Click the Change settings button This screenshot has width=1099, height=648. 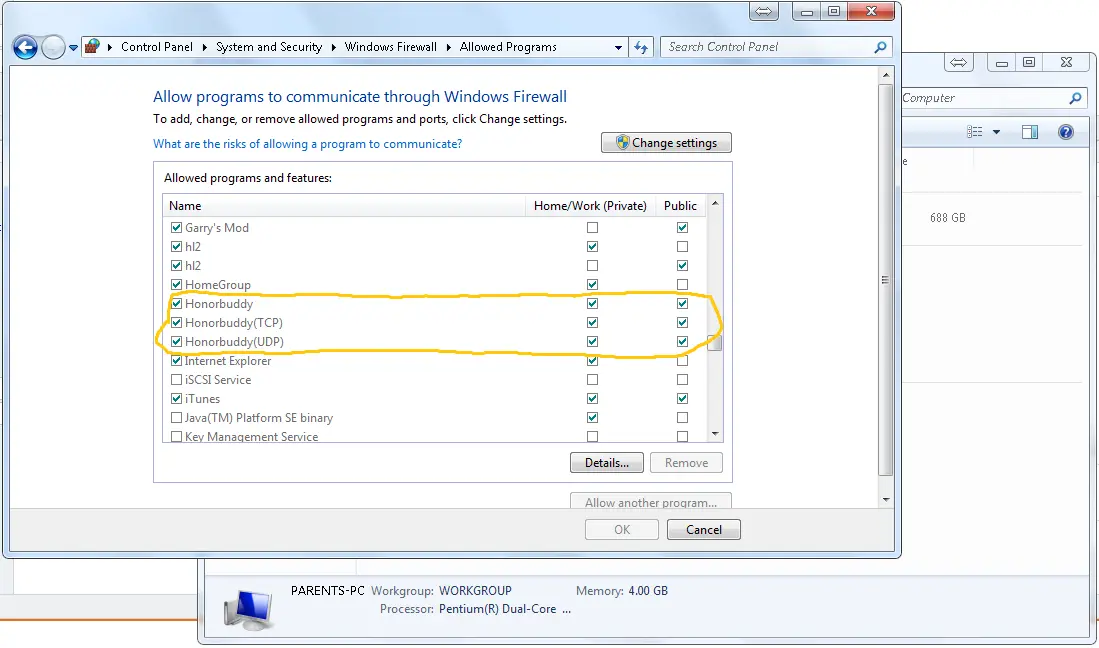pos(666,143)
